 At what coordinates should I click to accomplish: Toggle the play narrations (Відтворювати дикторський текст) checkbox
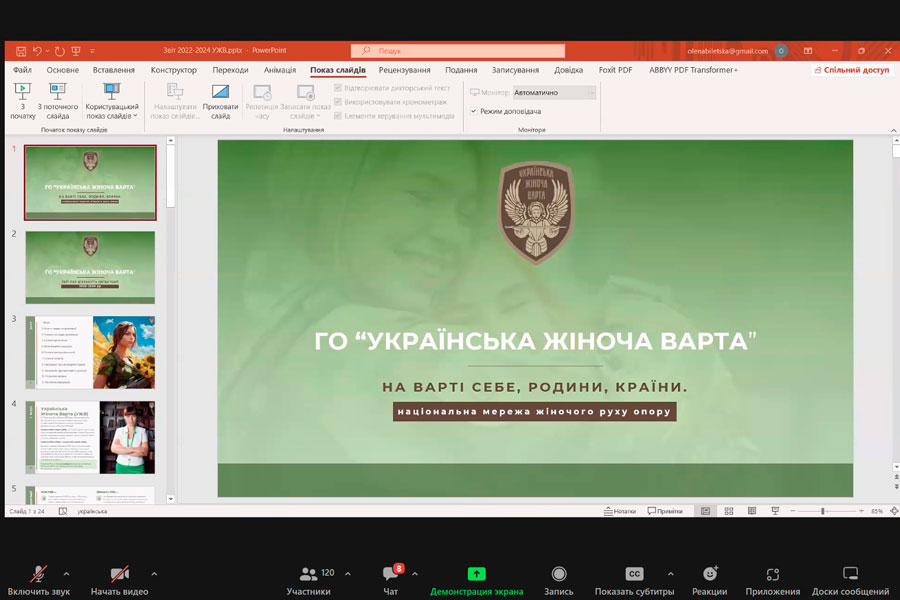click(x=338, y=88)
